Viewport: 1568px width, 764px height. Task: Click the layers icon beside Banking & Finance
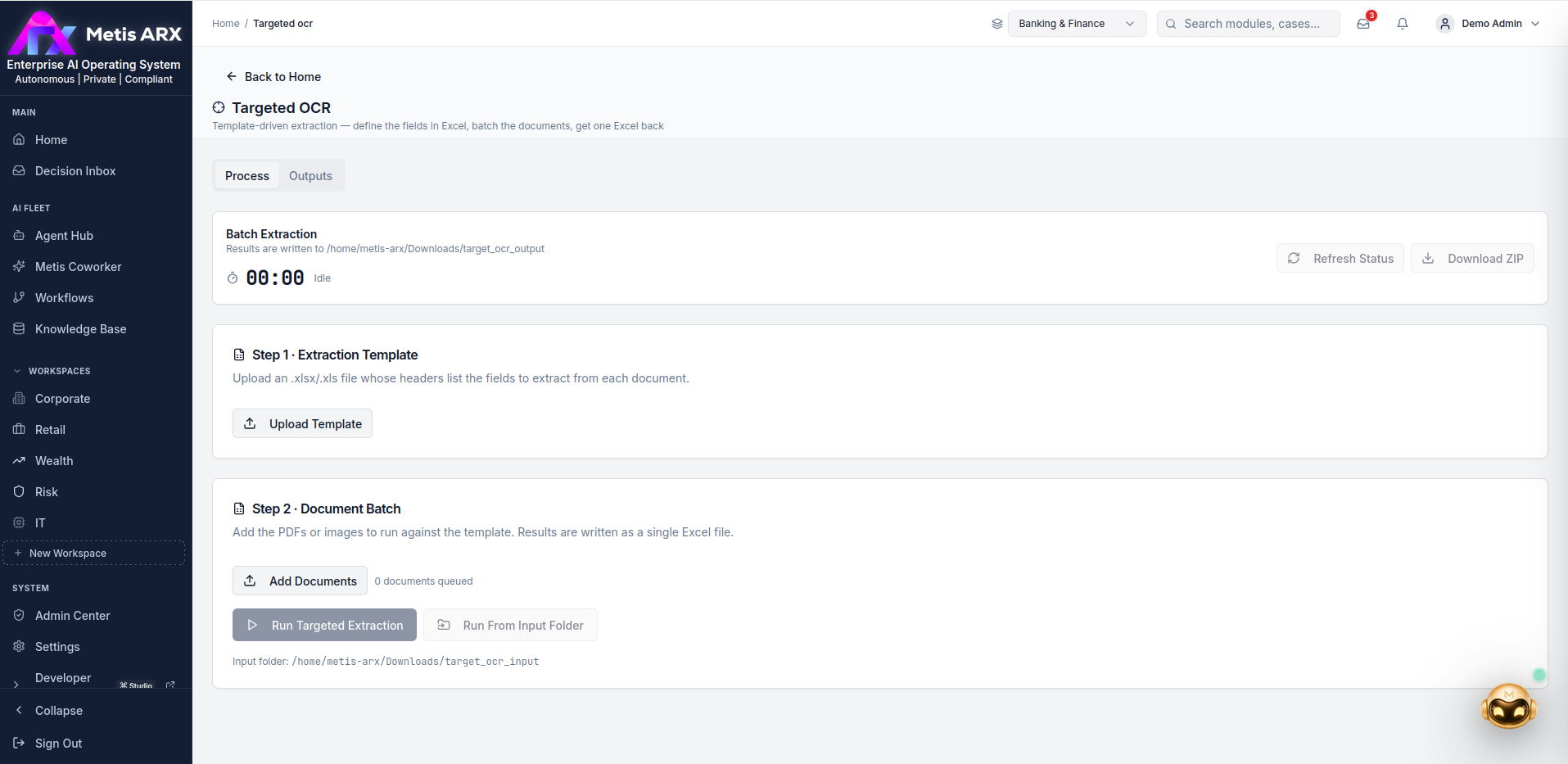996,24
